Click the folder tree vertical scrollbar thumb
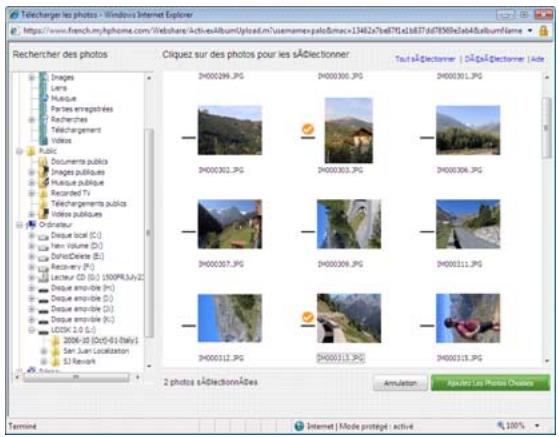 149,233
